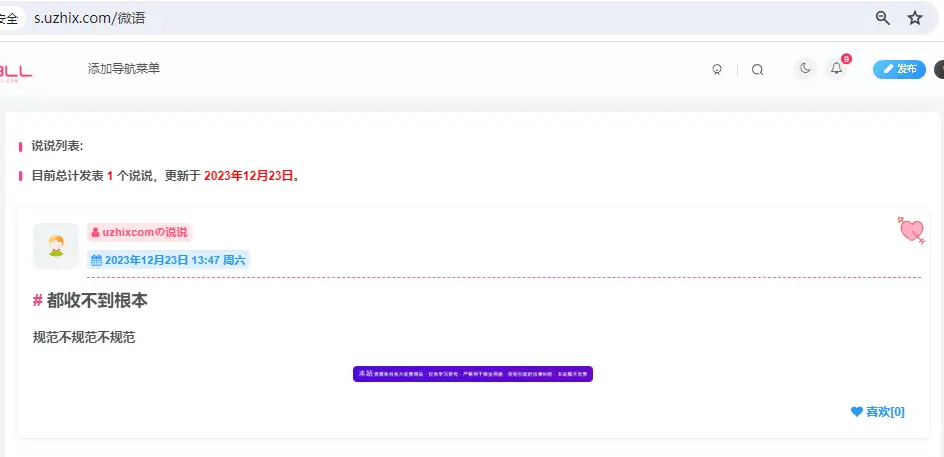Click the badge/medal icon in header
The width and height of the screenshot is (944, 457).
tap(716, 70)
